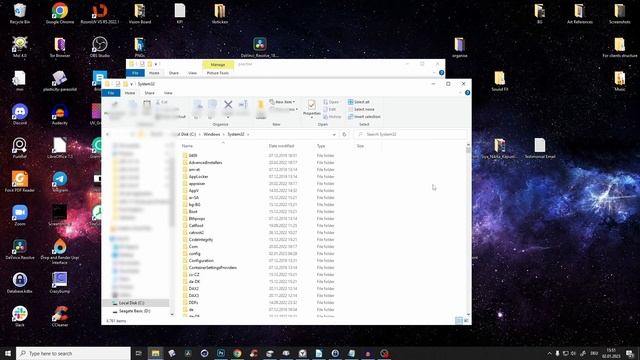The width and height of the screenshot is (640, 360).
Task: Select the Bthprops folder
Action: pos(197,219)
